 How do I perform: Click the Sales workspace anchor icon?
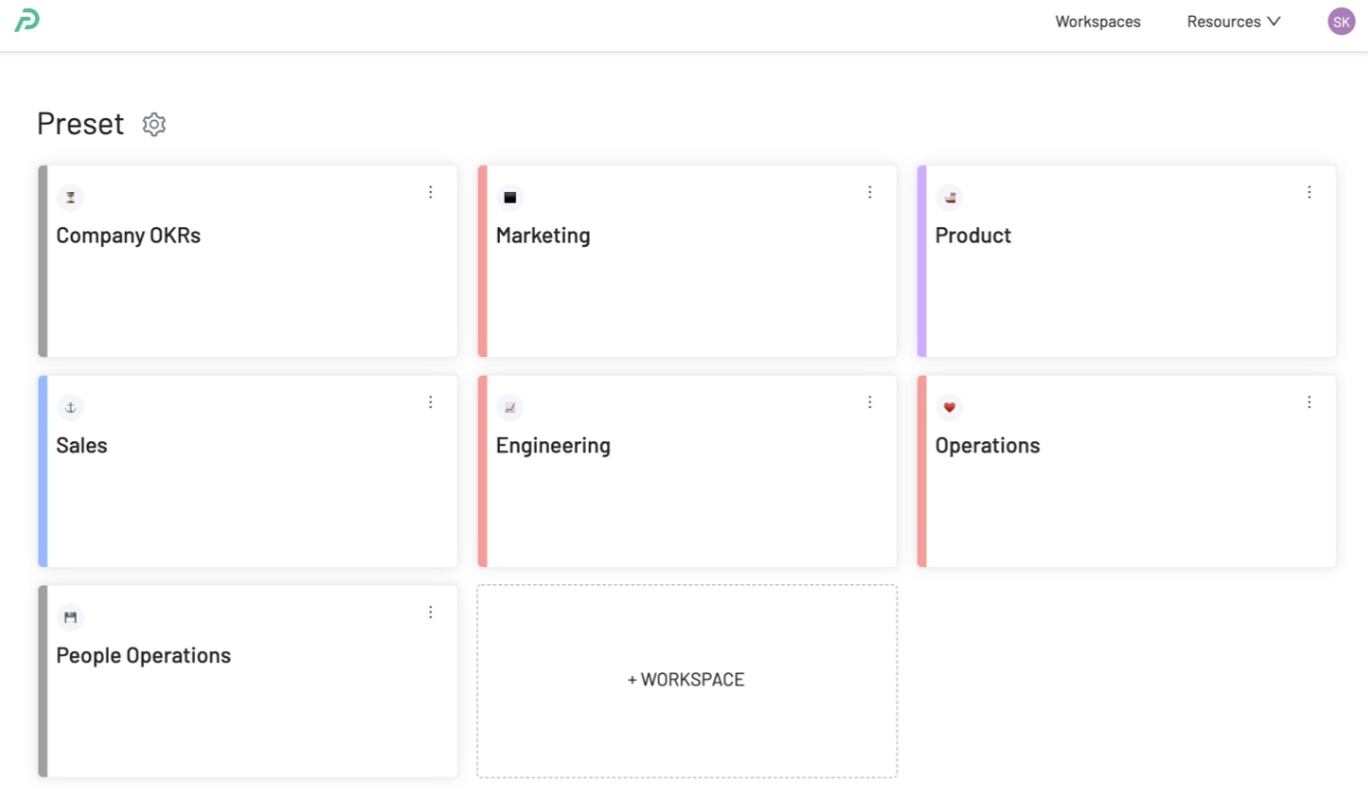click(70, 407)
